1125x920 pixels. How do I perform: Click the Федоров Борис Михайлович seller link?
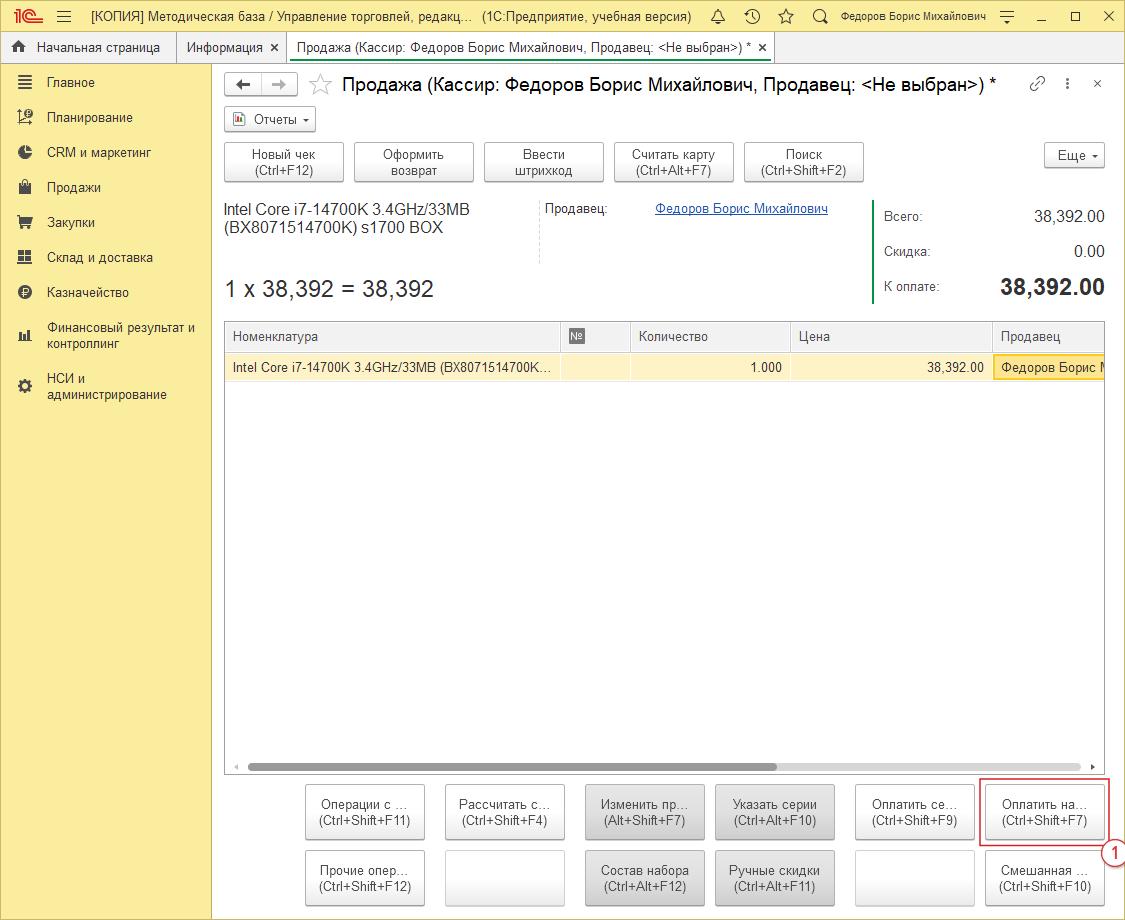click(740, 209)
